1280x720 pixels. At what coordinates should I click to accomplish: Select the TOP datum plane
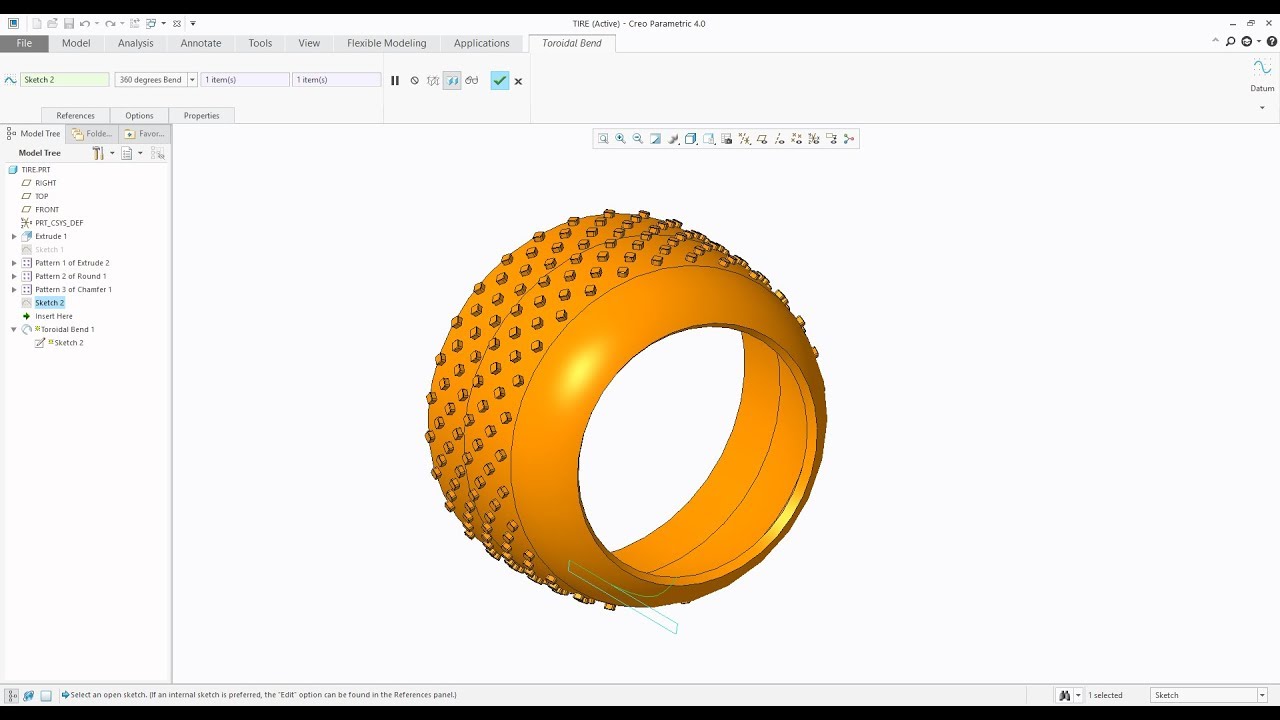click(42, 196)
